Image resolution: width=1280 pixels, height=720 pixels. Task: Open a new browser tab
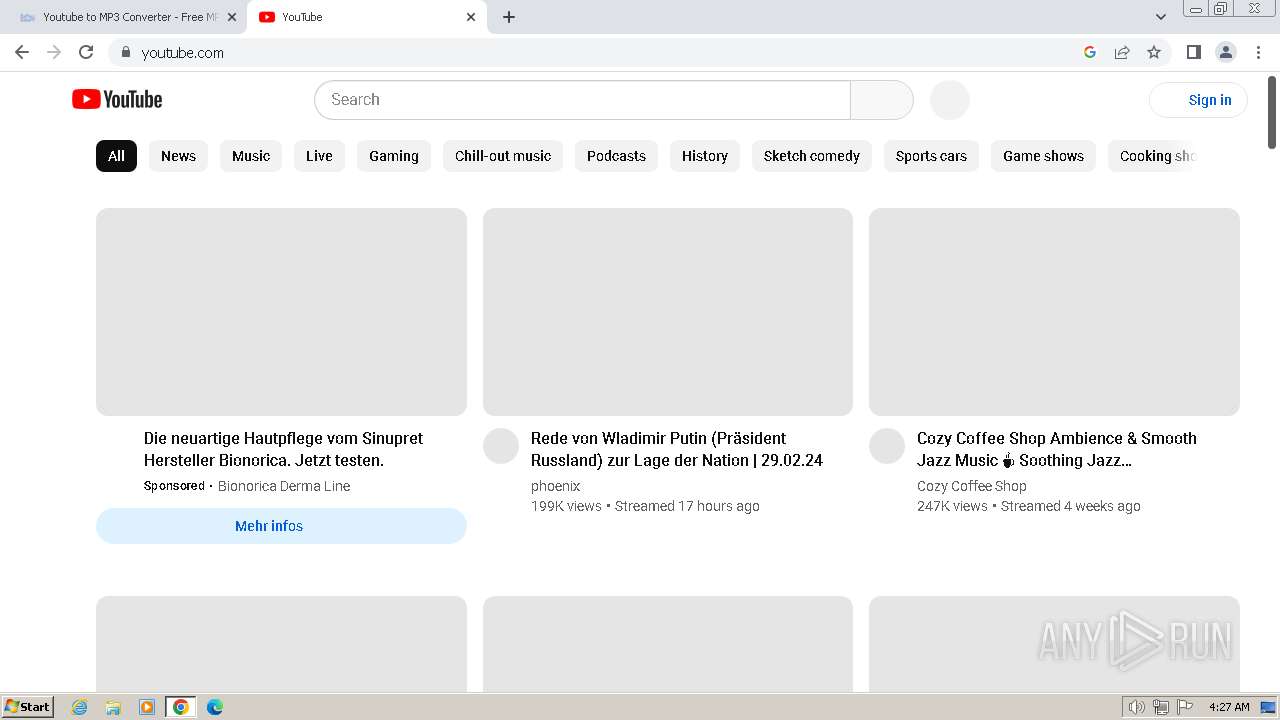click(x=509, y=17)
